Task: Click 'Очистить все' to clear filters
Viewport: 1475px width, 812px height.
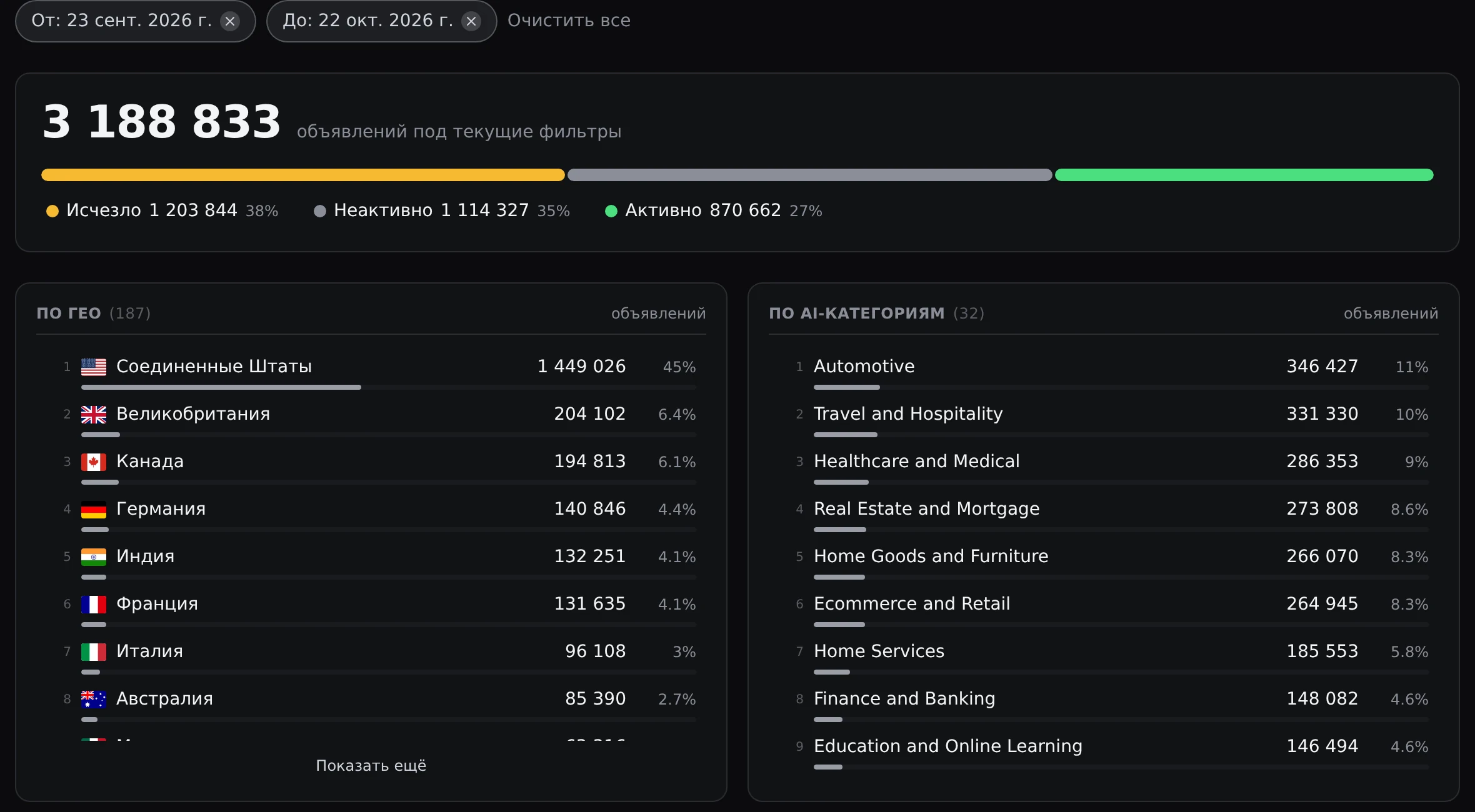Action: (569, 21)
